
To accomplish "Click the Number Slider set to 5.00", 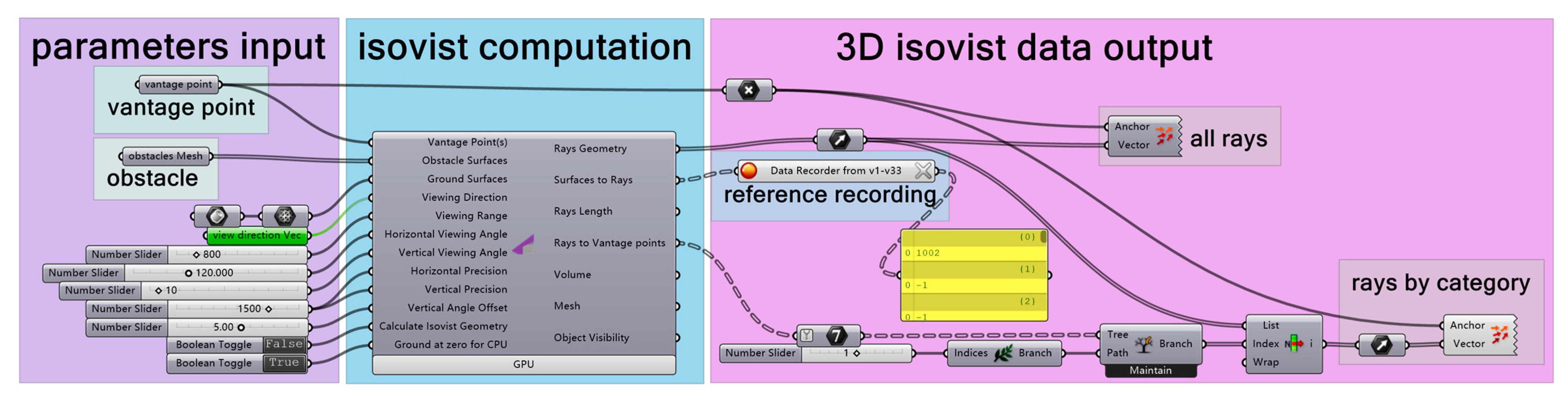I will 197,327.
